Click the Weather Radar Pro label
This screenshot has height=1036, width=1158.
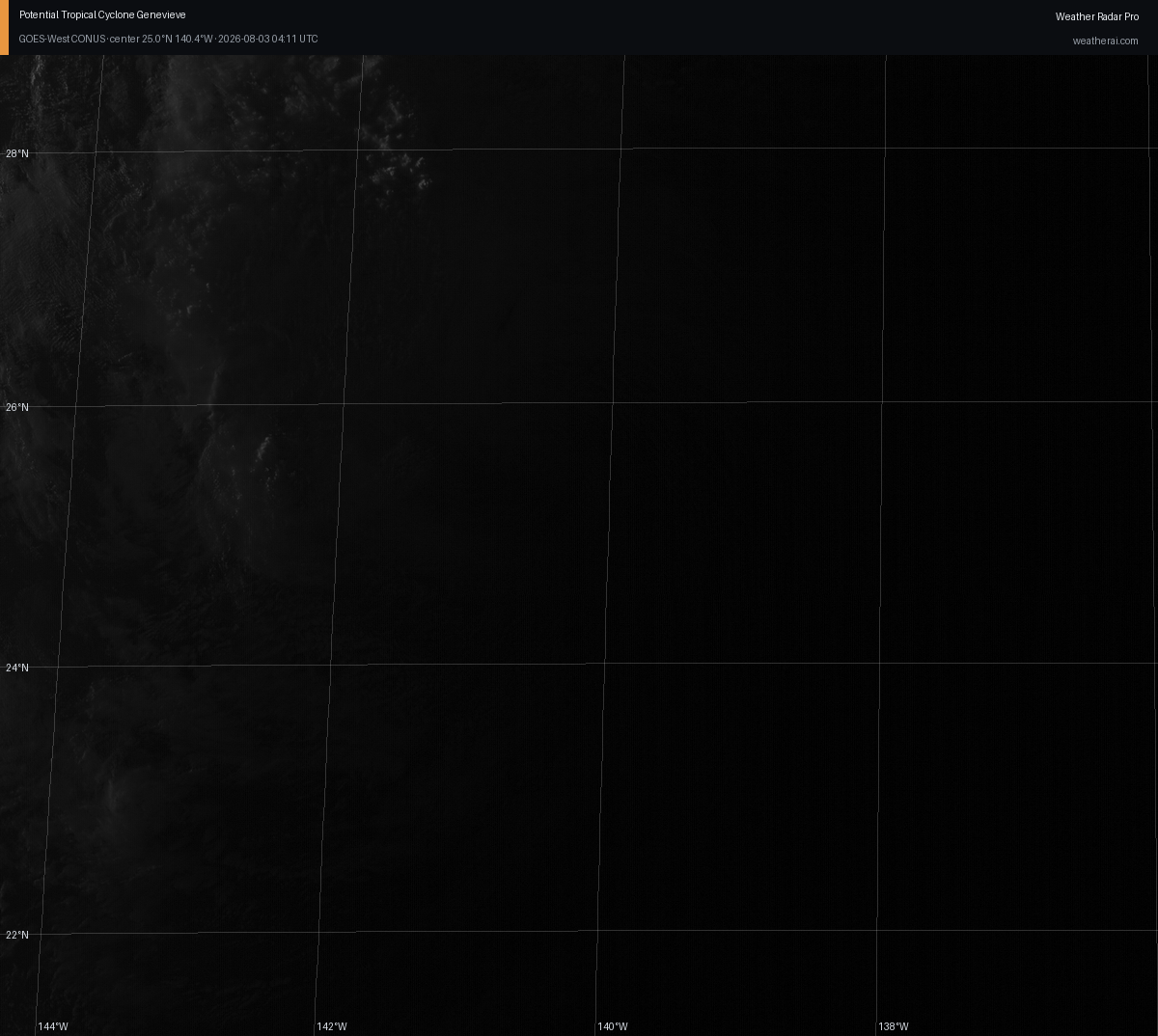[1096, 17]
